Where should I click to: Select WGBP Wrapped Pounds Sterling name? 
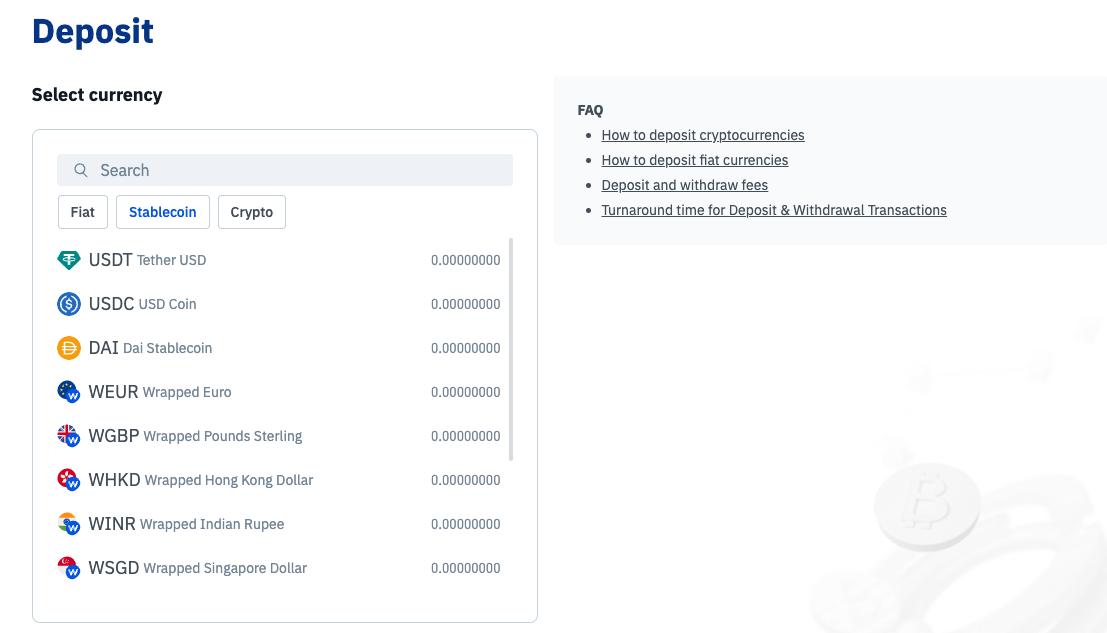(195, 436)
